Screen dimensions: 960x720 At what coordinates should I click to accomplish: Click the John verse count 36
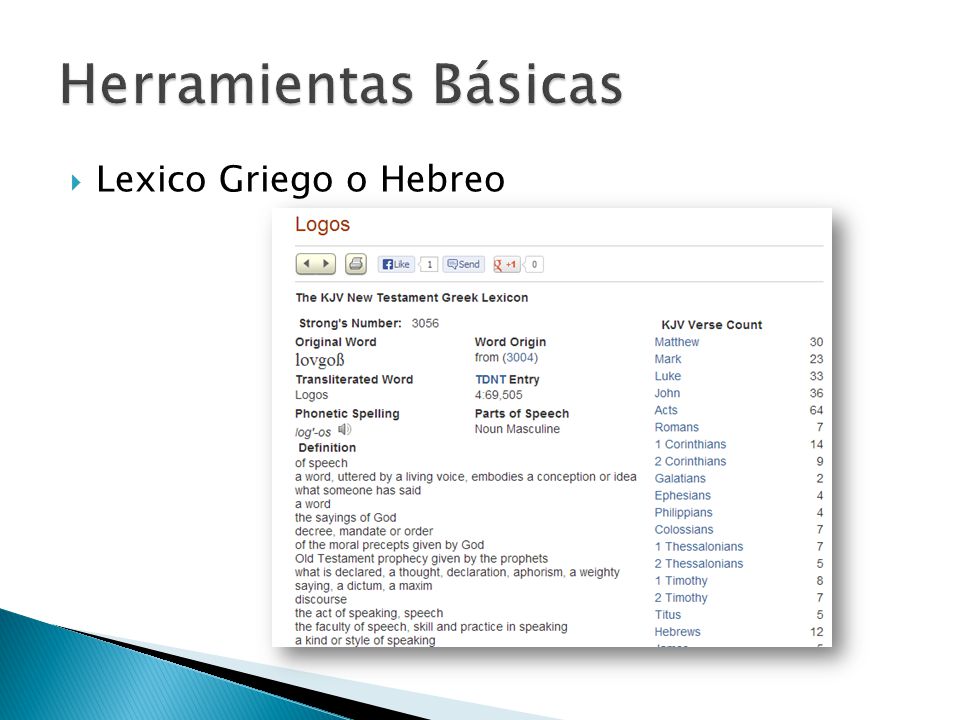point(816,393)
